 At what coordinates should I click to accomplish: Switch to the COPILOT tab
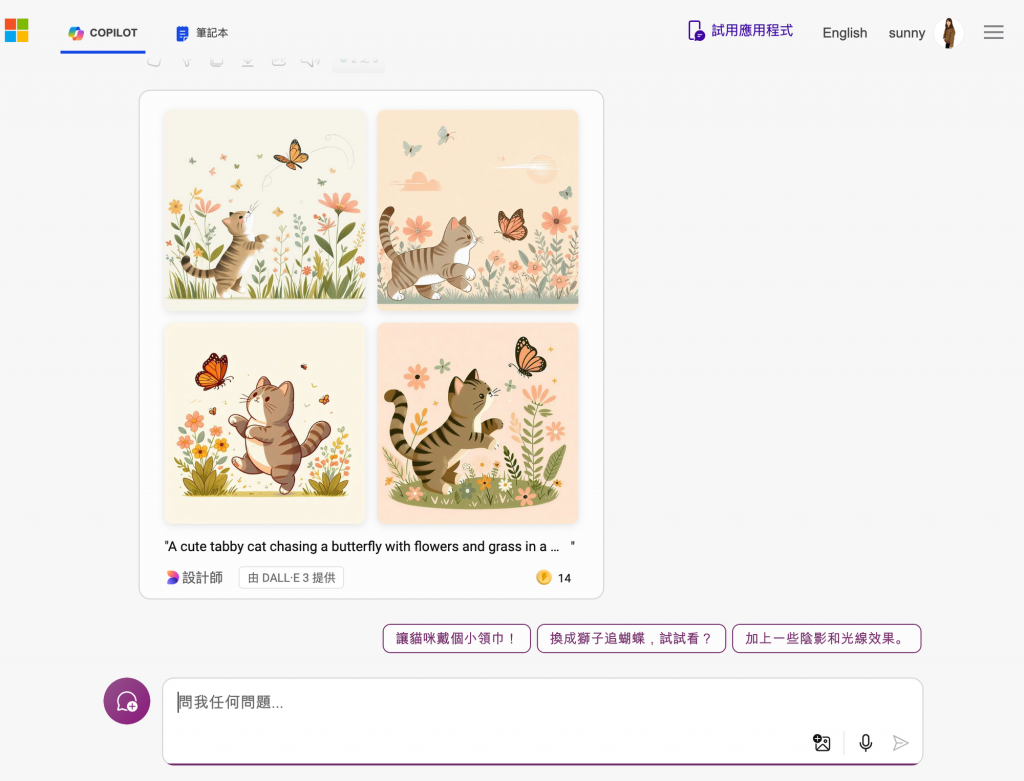(103, 33)
